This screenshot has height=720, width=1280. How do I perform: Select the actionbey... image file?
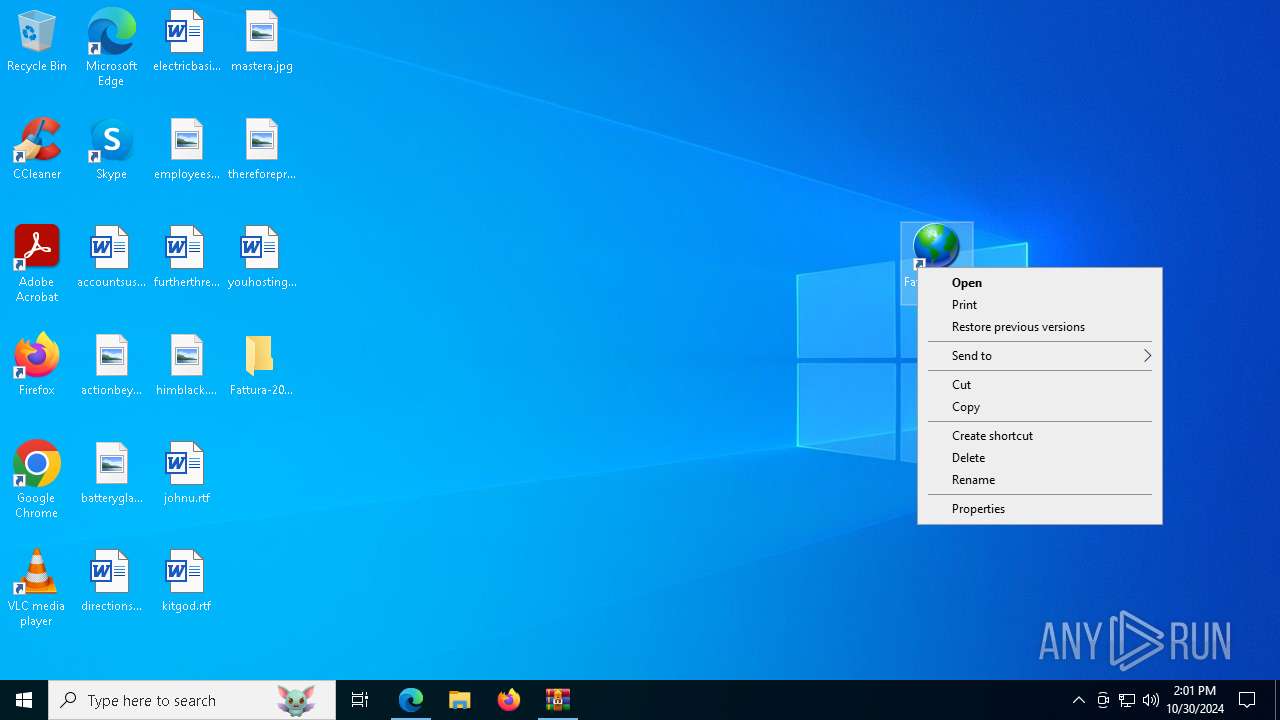111,366
